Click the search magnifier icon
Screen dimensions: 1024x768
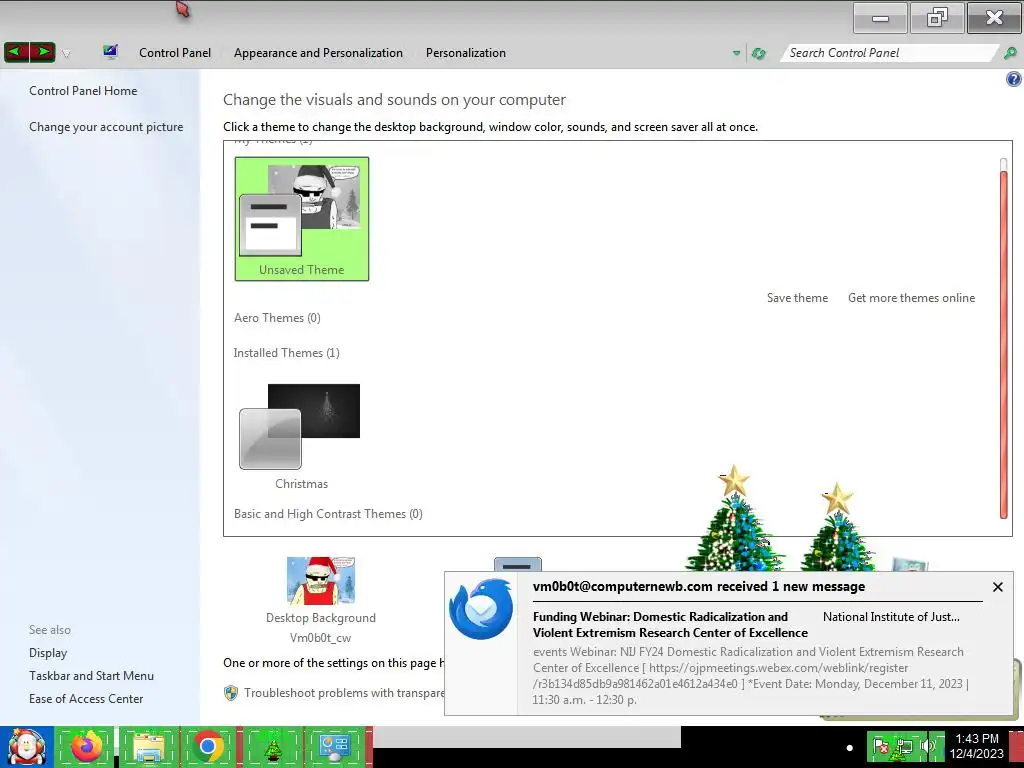tap(1010, 53)
